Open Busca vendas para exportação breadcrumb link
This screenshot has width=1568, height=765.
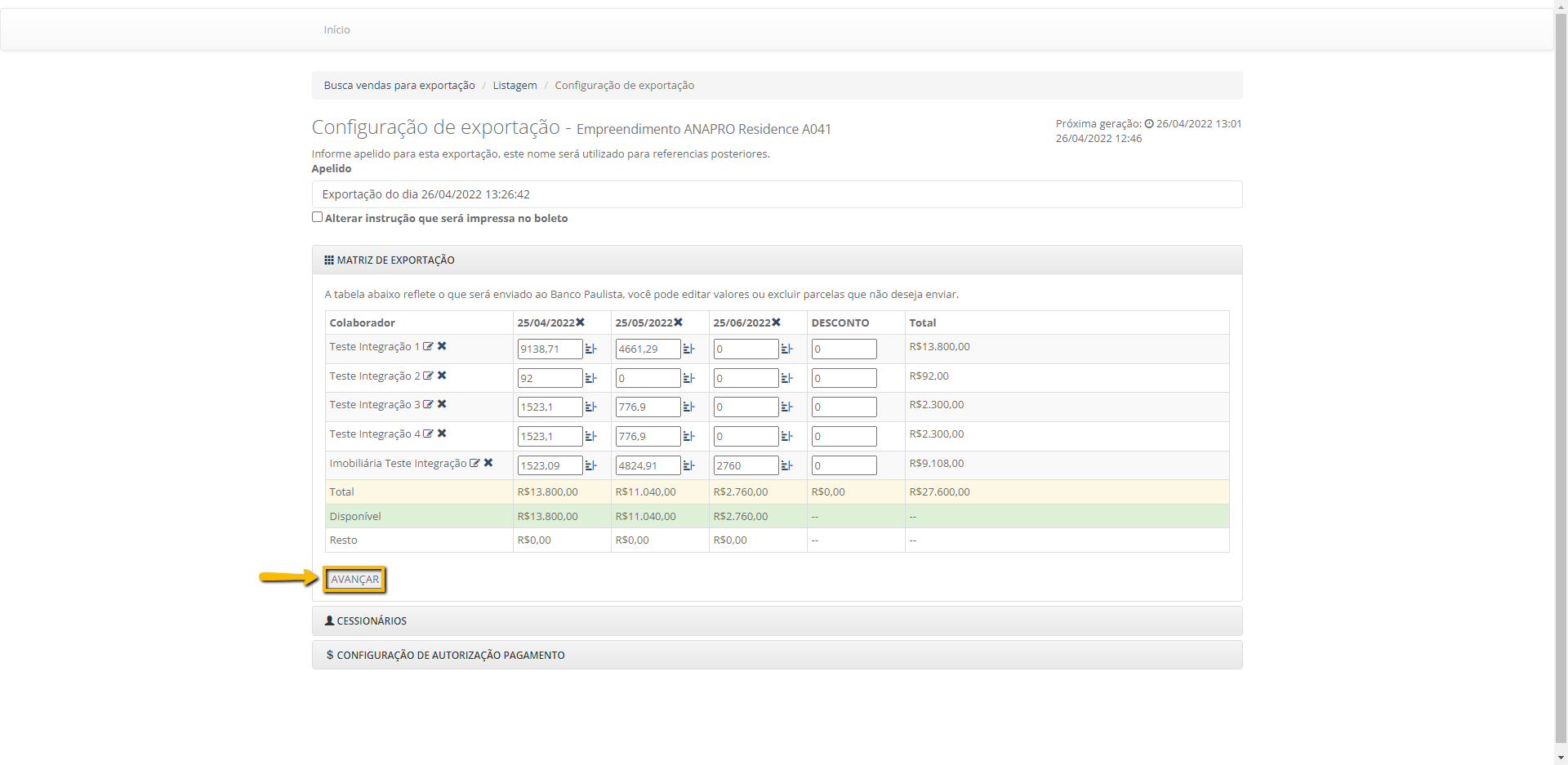pyautogui.click(x=399, y=86)
